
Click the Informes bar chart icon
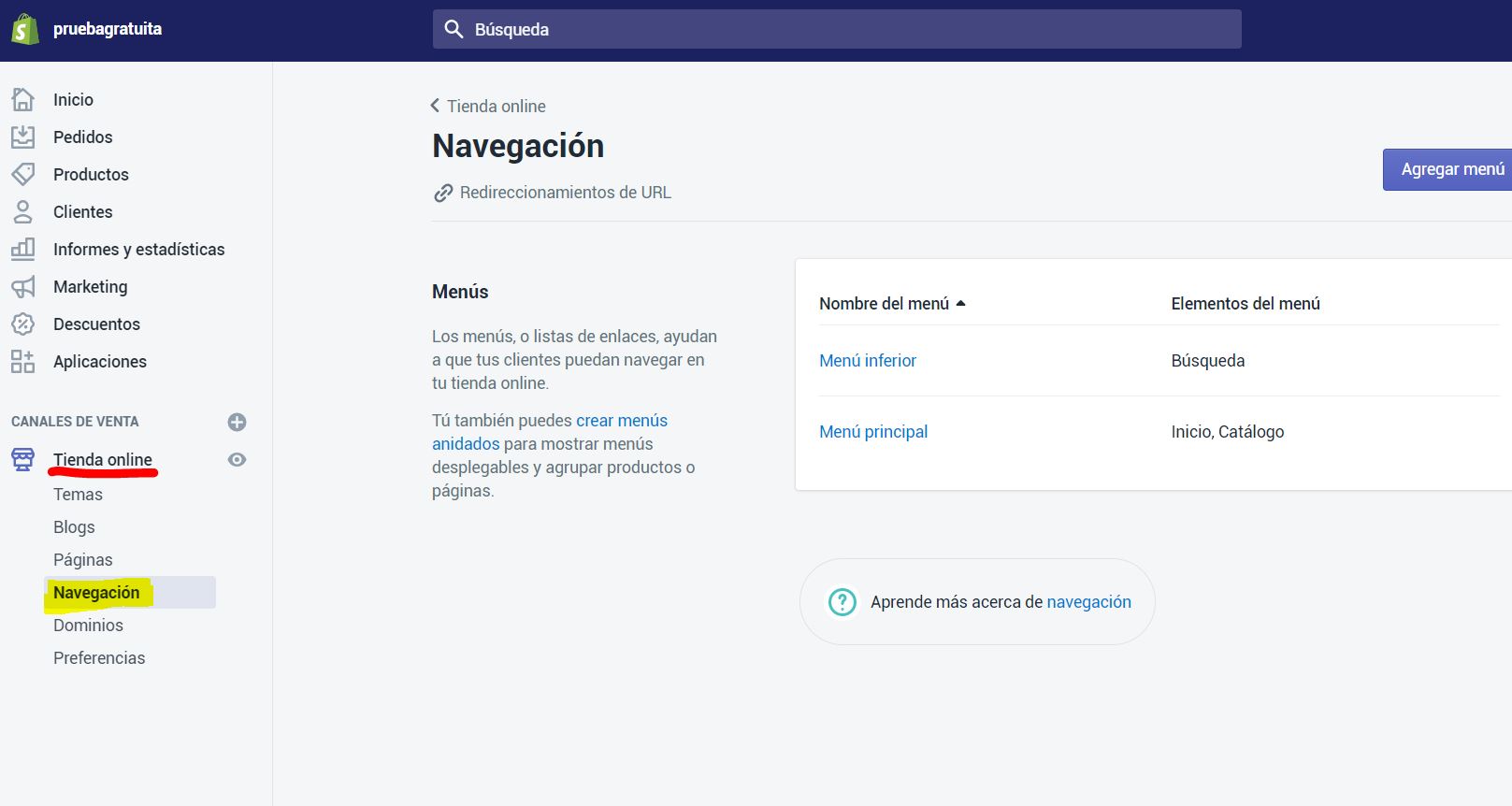click(x=23, y=249)
